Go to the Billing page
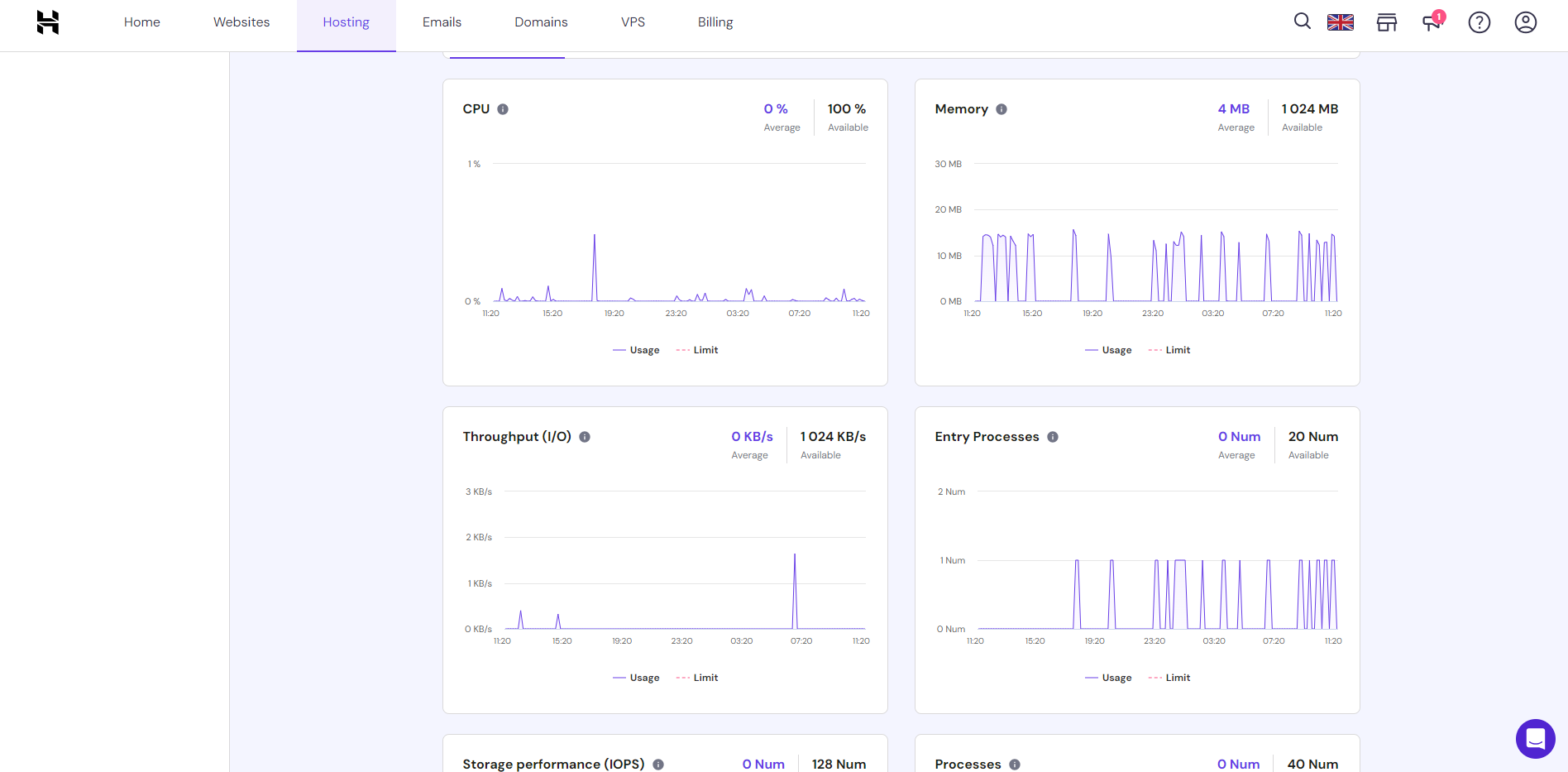The width and height of the screenshot is (1568, 772). click(715, 22)
